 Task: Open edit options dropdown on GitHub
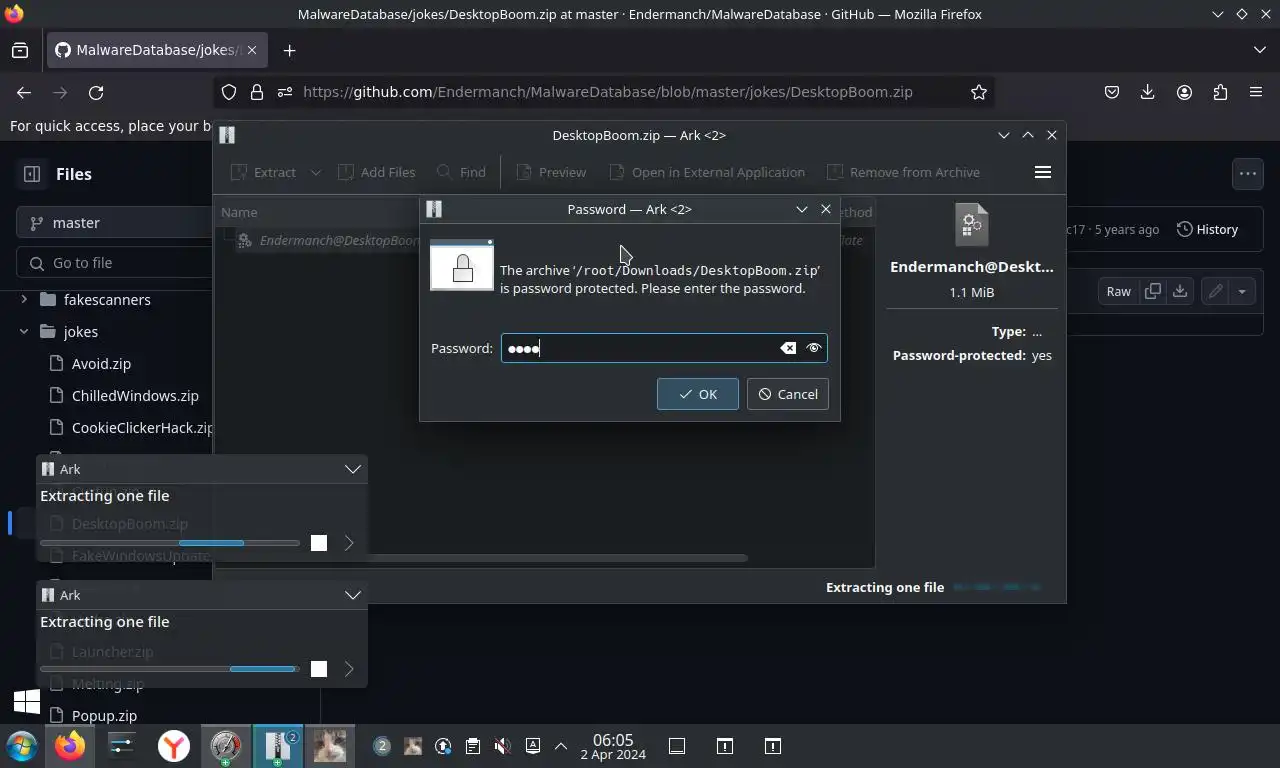click(1242, 292)
